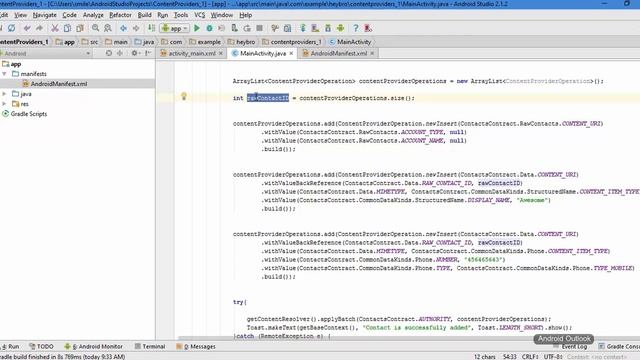The image size is (640, 360).
Task: Click the MainActivity breadcrumb
Action: click(350, 42)
